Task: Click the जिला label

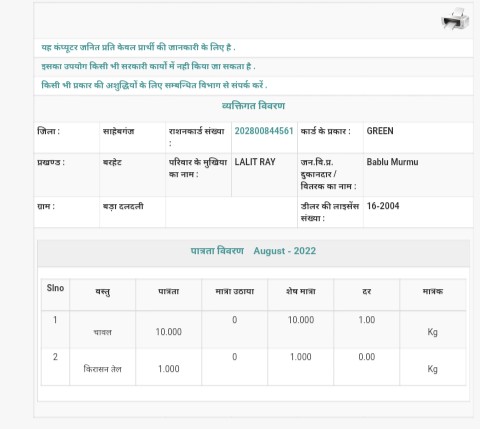Action: pos(48,131)
